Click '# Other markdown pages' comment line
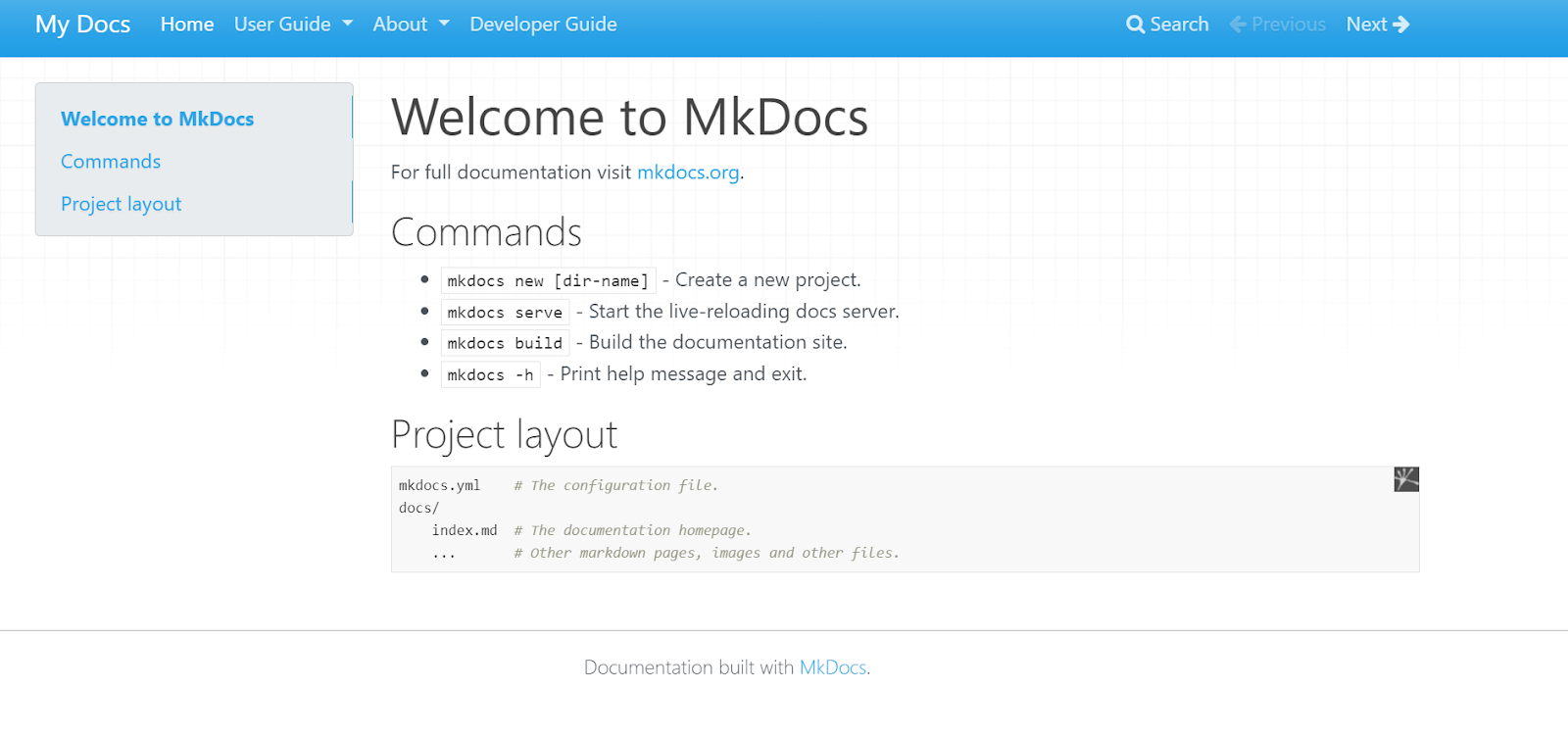 coord(707,553)
